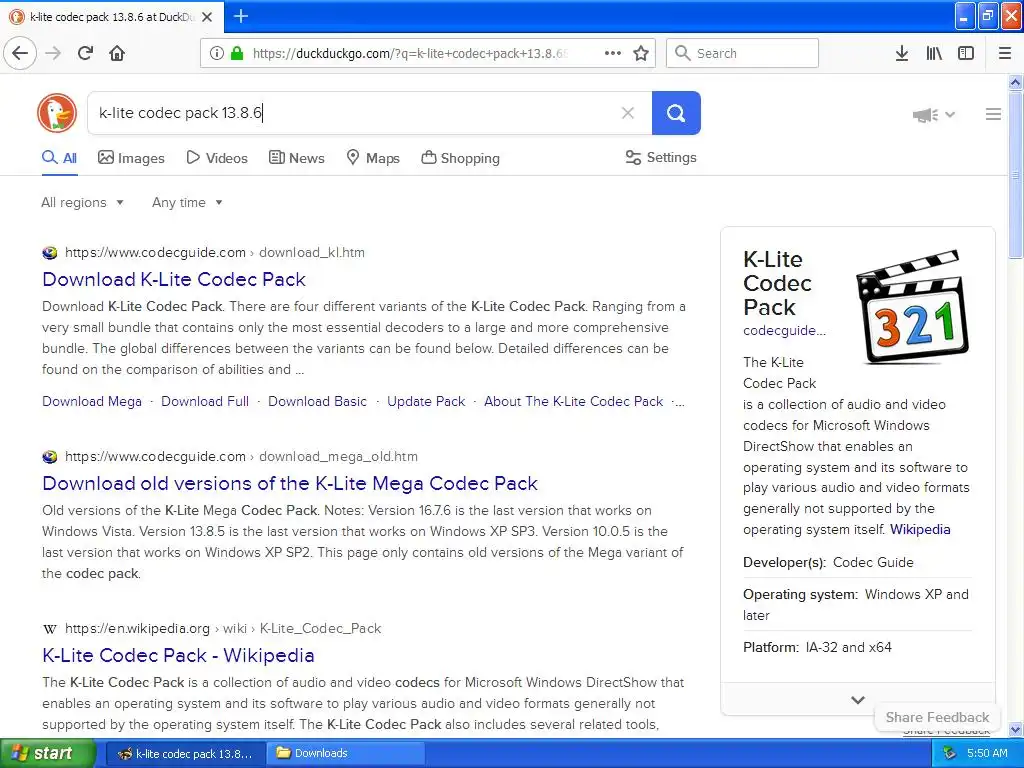Open a new tab with plus button
This screenshot has height=768, width=1024.
coord(241,16)
